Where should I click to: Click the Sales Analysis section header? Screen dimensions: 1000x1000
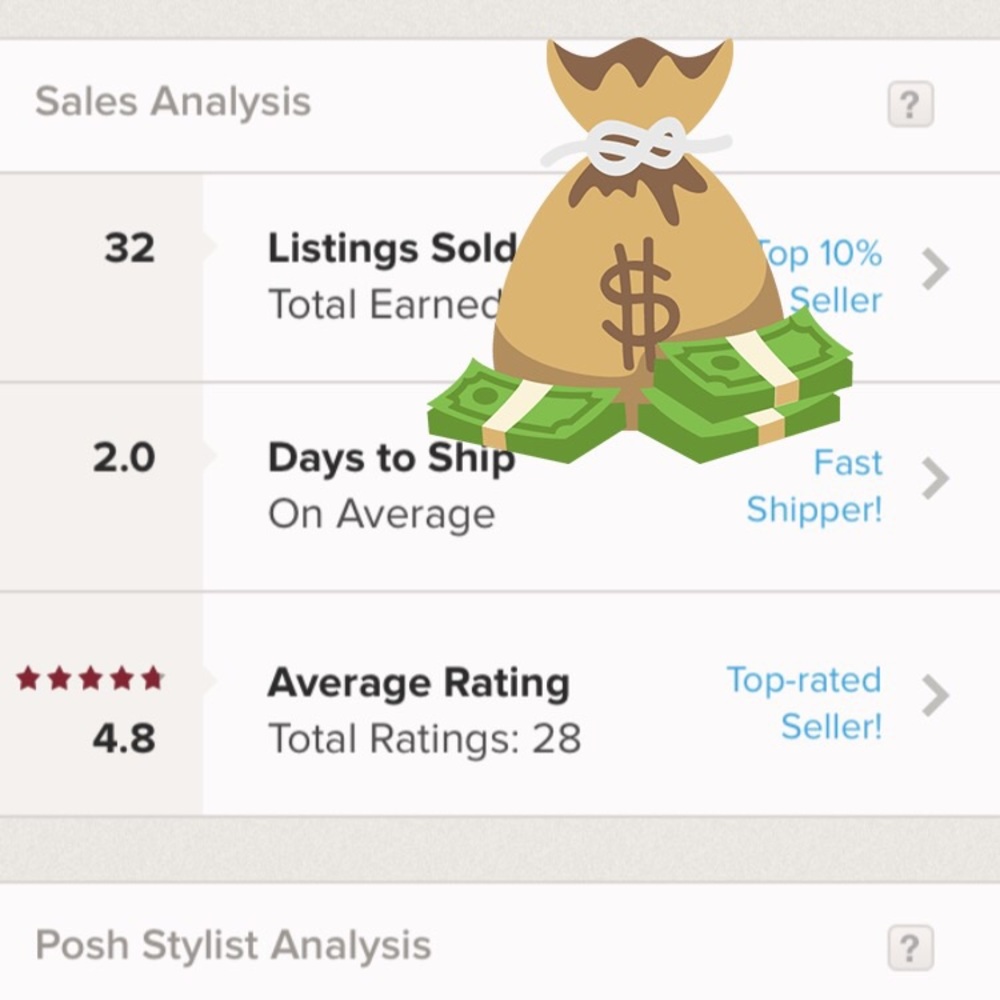(x=173, y=102)
